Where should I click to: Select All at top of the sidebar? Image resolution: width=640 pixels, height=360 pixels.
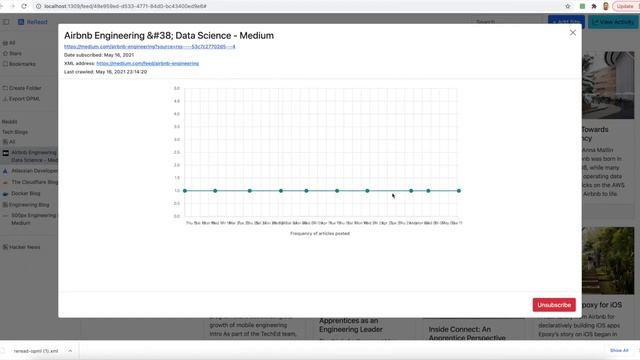coord(9,42)
